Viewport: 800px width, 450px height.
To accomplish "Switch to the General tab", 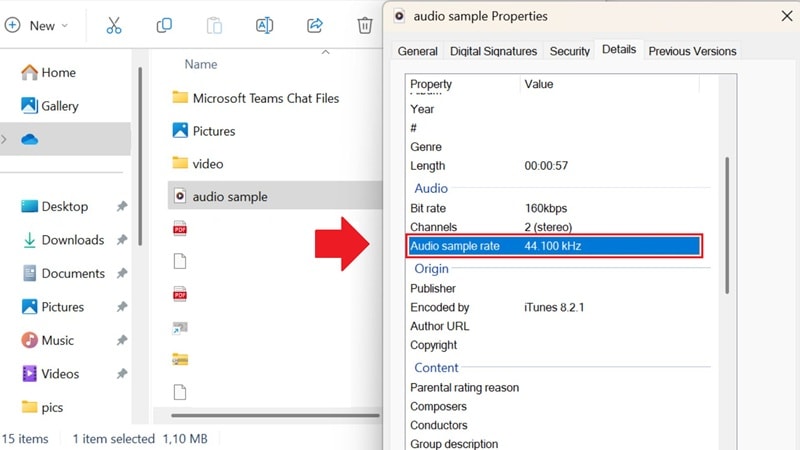I will [x=417, y=51].
